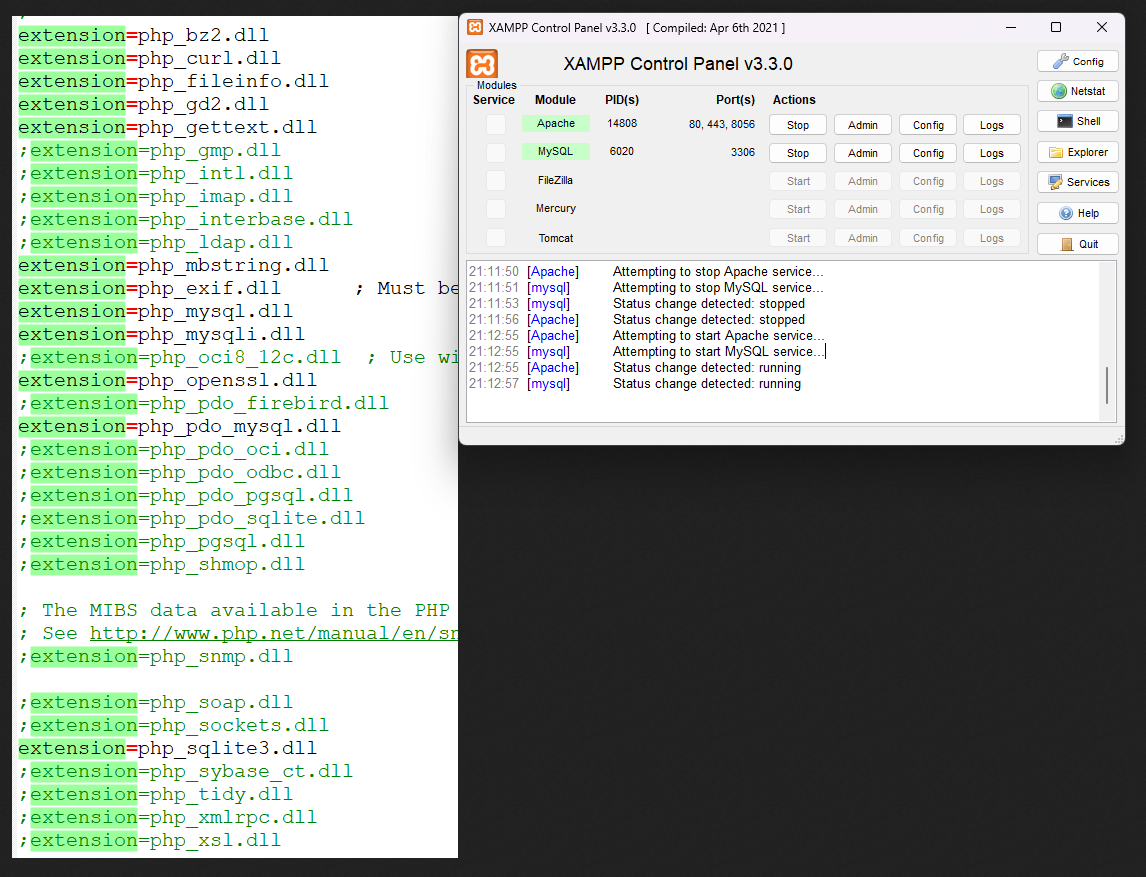Stop the Apache module
This screenshot has width=1146, height=877.
pyautogui.click(x=797, y=125)
